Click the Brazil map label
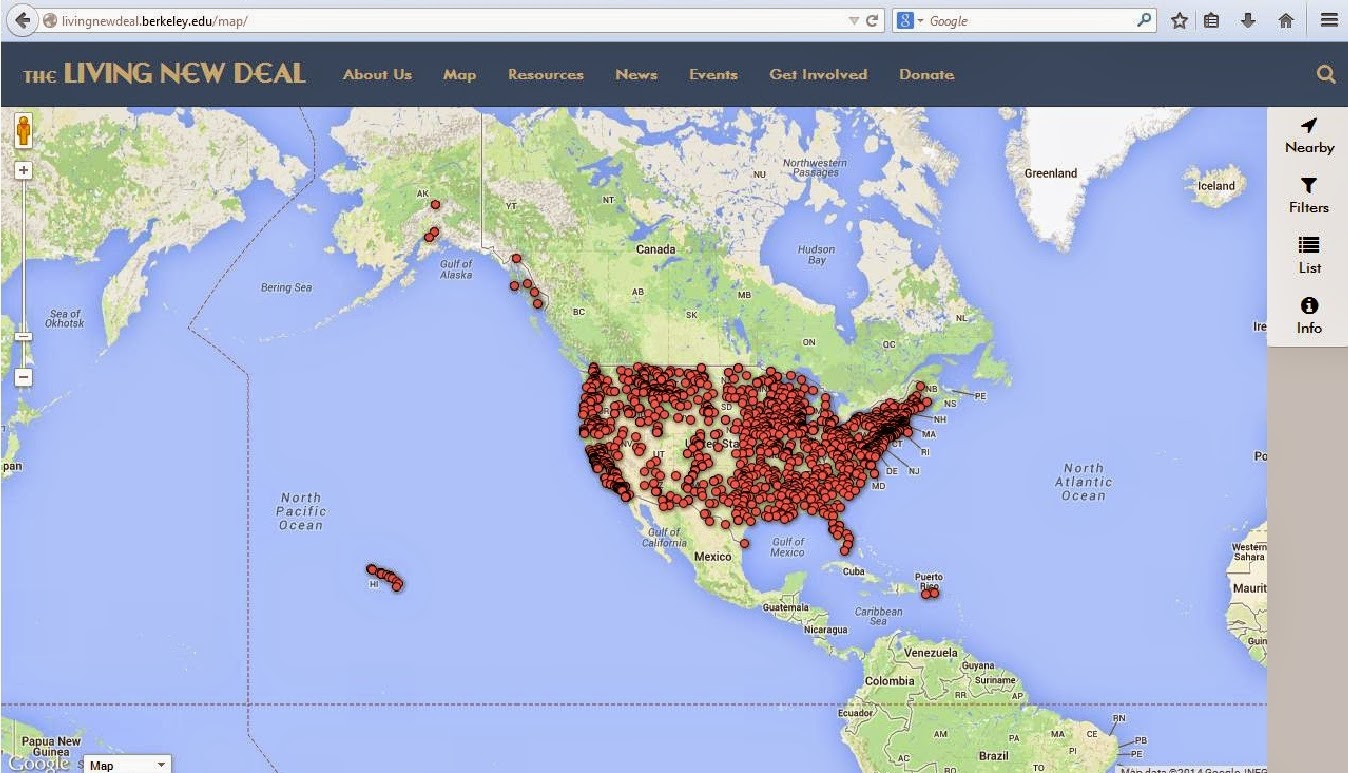Viewport: 1348px width, 773px height. (x=994, y=756)
